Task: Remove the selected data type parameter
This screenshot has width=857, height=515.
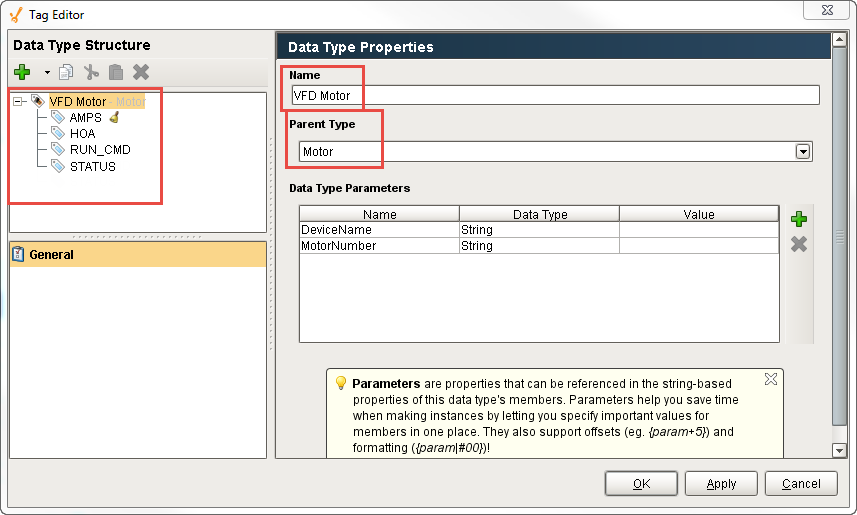Action: [798, 244]
